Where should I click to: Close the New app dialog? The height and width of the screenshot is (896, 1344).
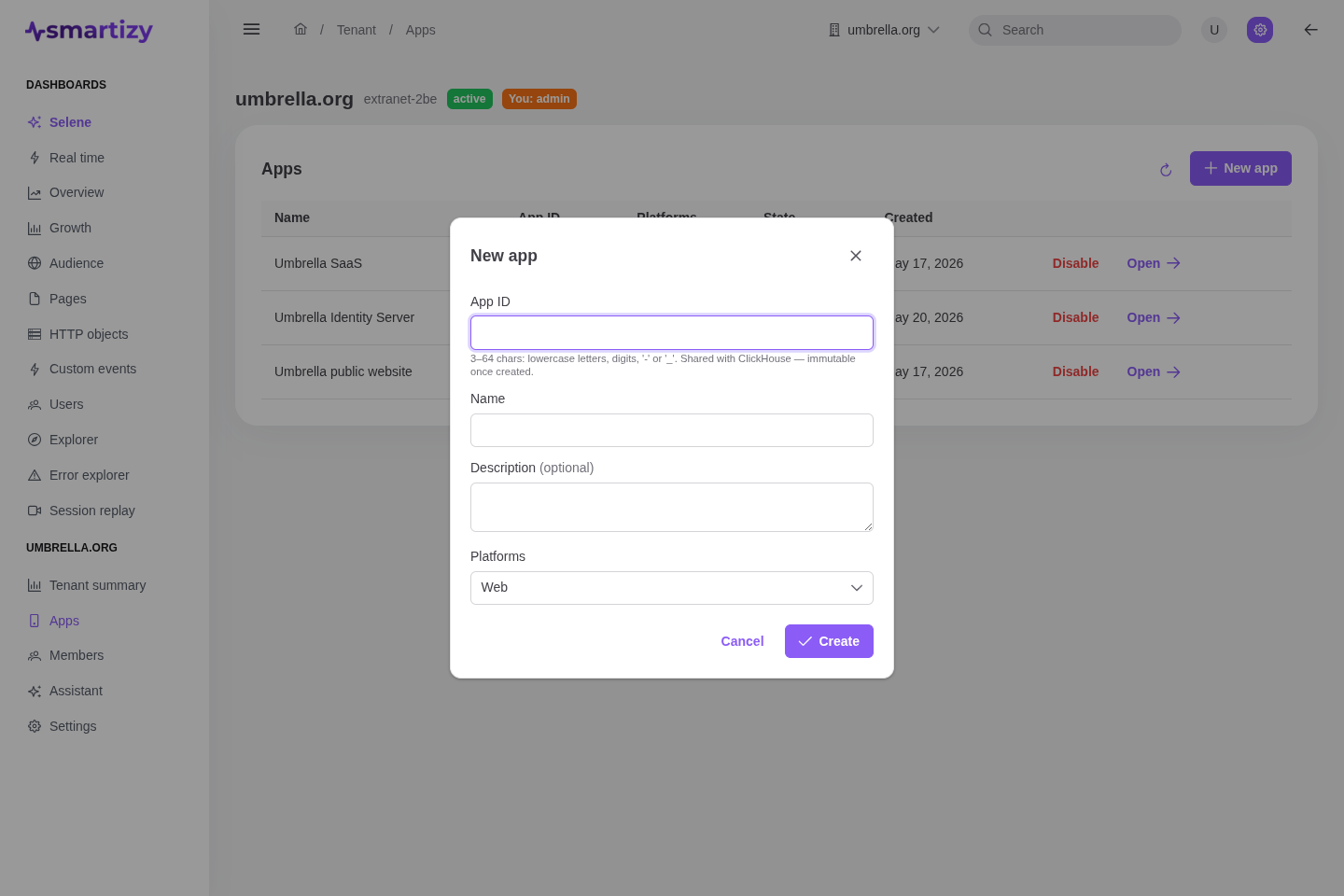click(x=856, y=256)
